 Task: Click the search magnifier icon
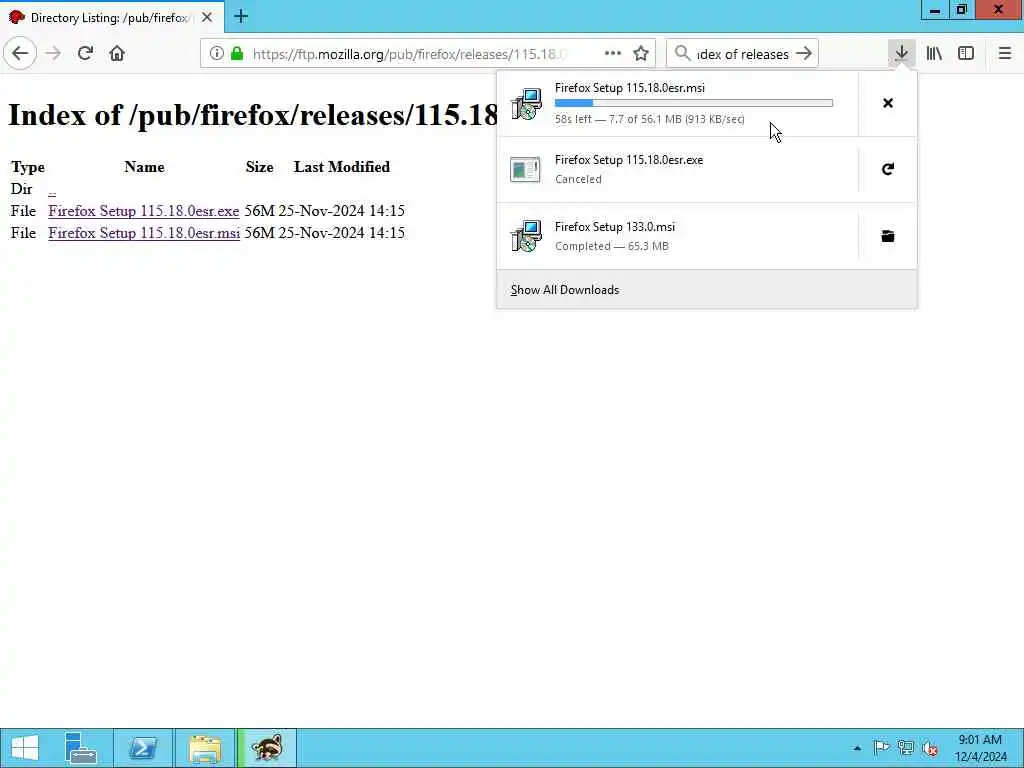point(682,54)
